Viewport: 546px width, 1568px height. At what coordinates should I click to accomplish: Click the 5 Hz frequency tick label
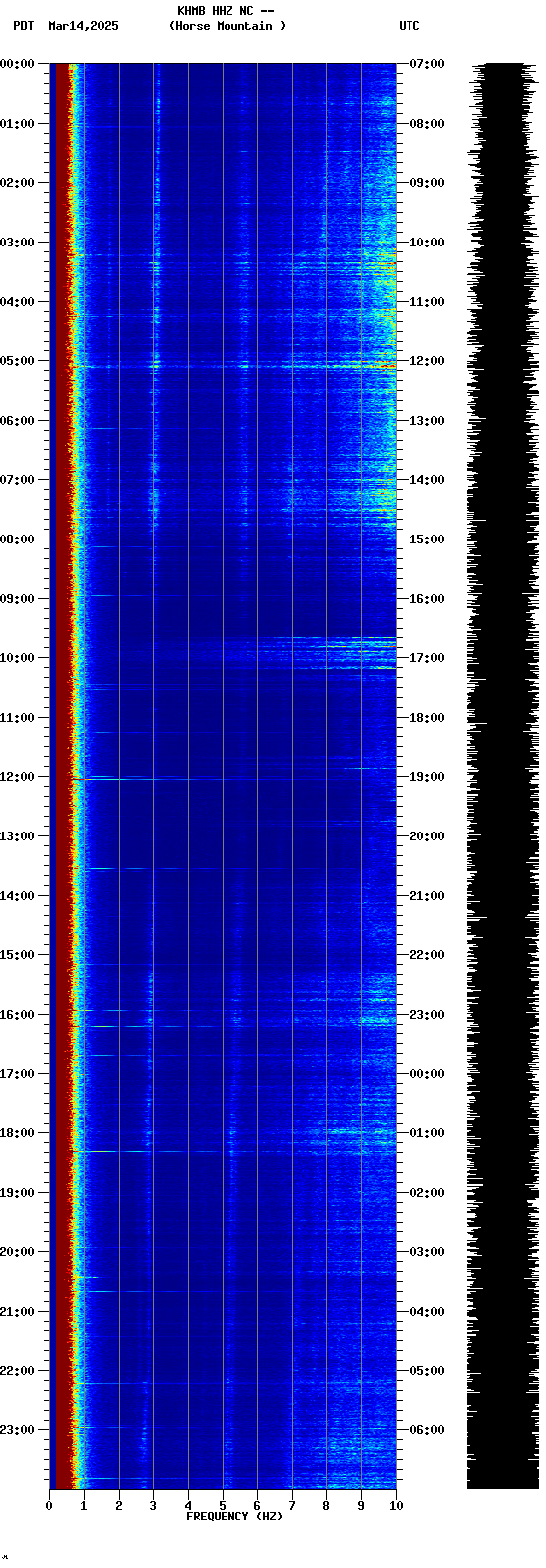[x=223, y=1506]
